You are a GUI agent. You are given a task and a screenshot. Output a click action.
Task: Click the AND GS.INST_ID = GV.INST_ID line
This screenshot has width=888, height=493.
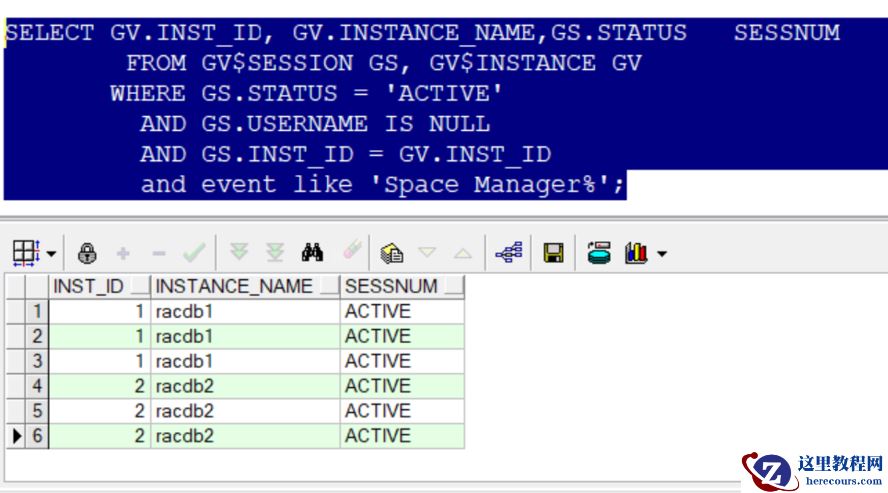point(345,155)
